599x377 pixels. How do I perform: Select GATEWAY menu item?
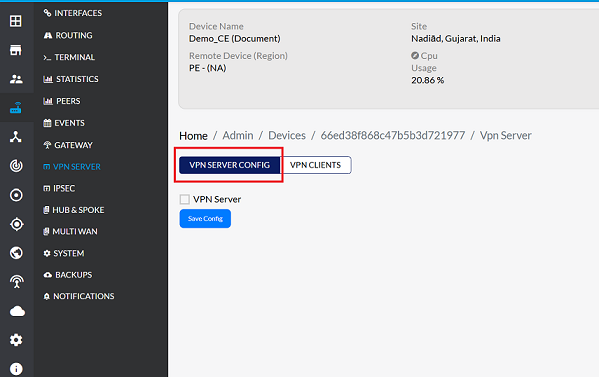click(x=68, y=145)
